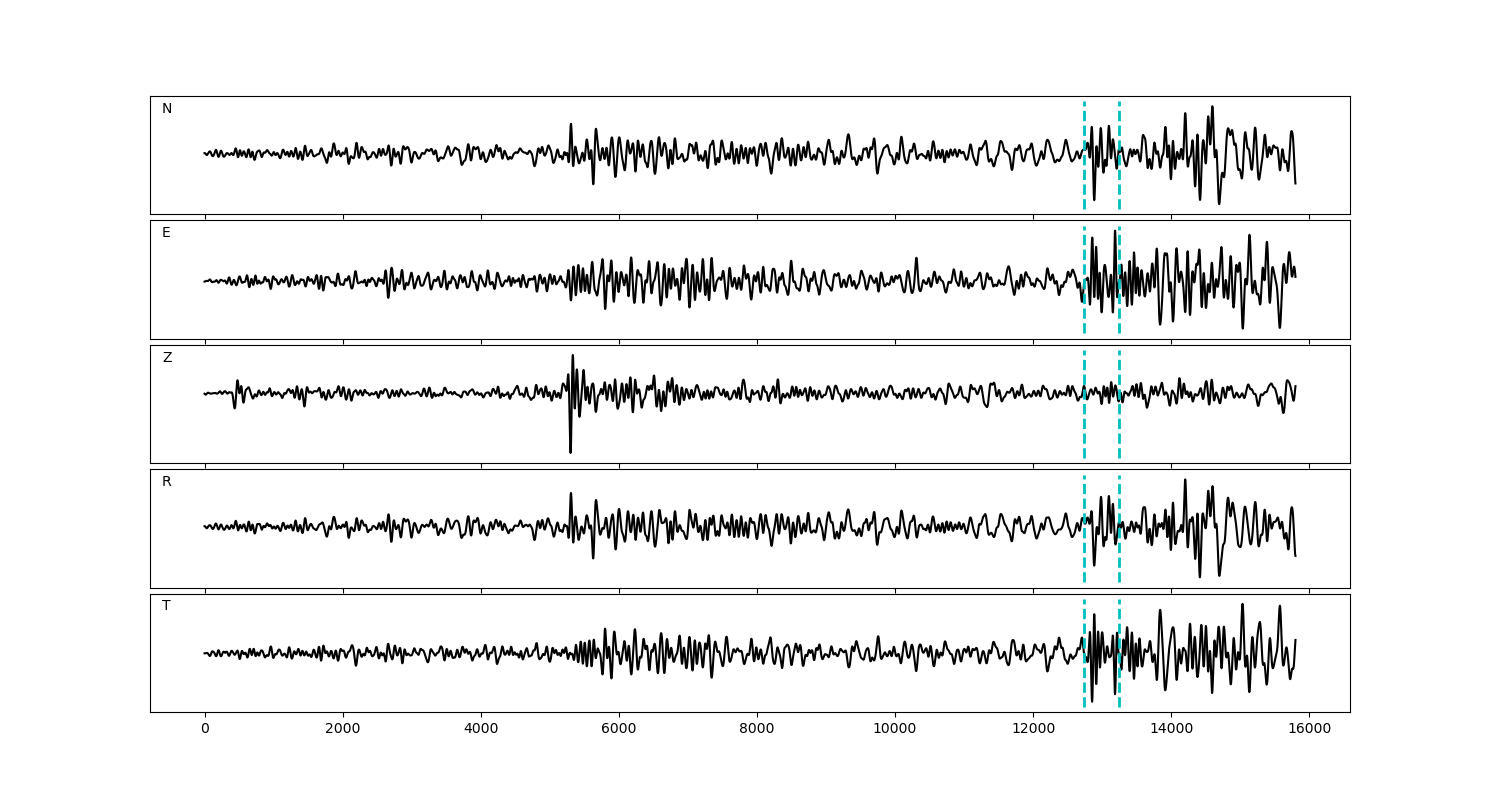Click the x-axis tick label 6000
This screenshot has height=800, width=1500.
coord(619,731)
